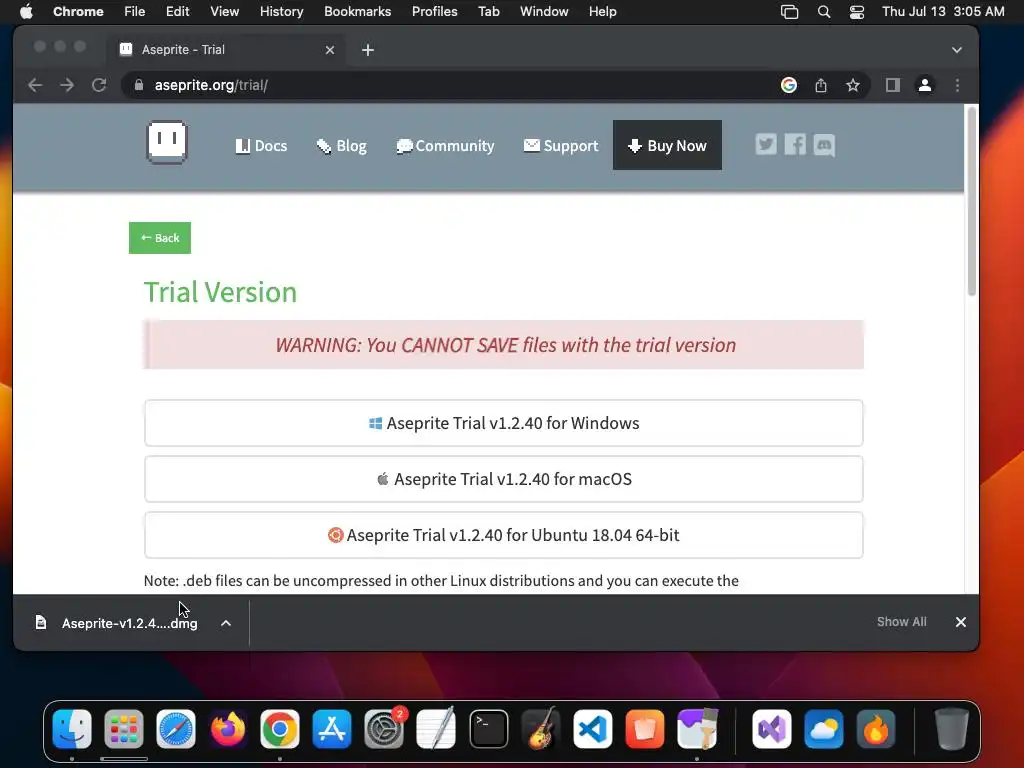1024x768 pixels.
Task: Click the menu bar date and time
Action: tap(943, 12)
